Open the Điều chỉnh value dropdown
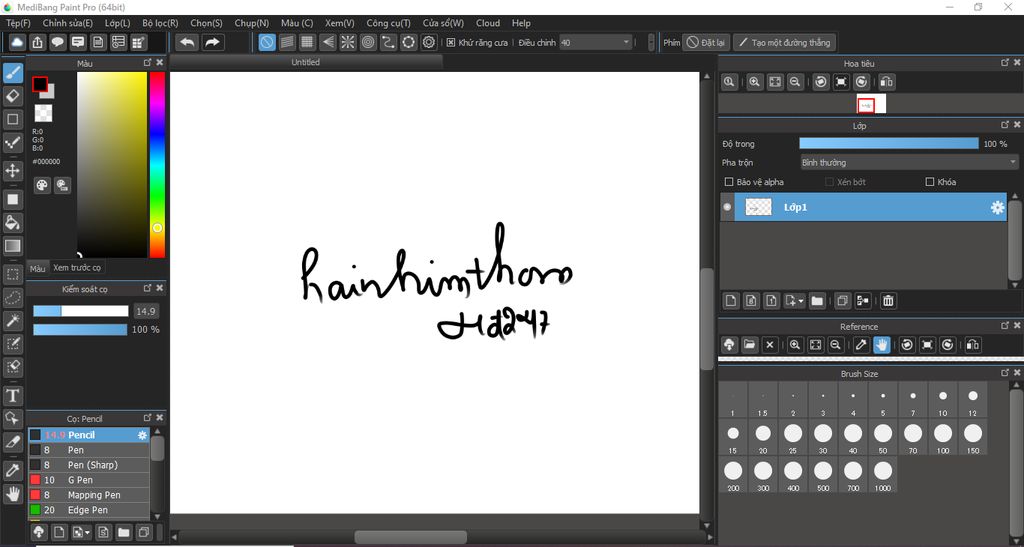Image resolution: width=1024 pixels, height=547 pixels. click(596, 42)
